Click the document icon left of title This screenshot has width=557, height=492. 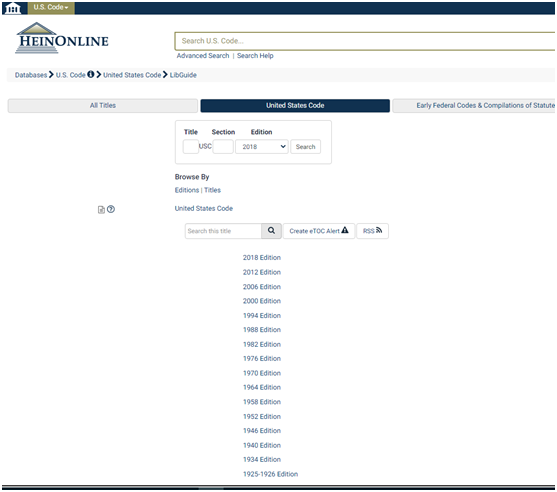[101, 210]
